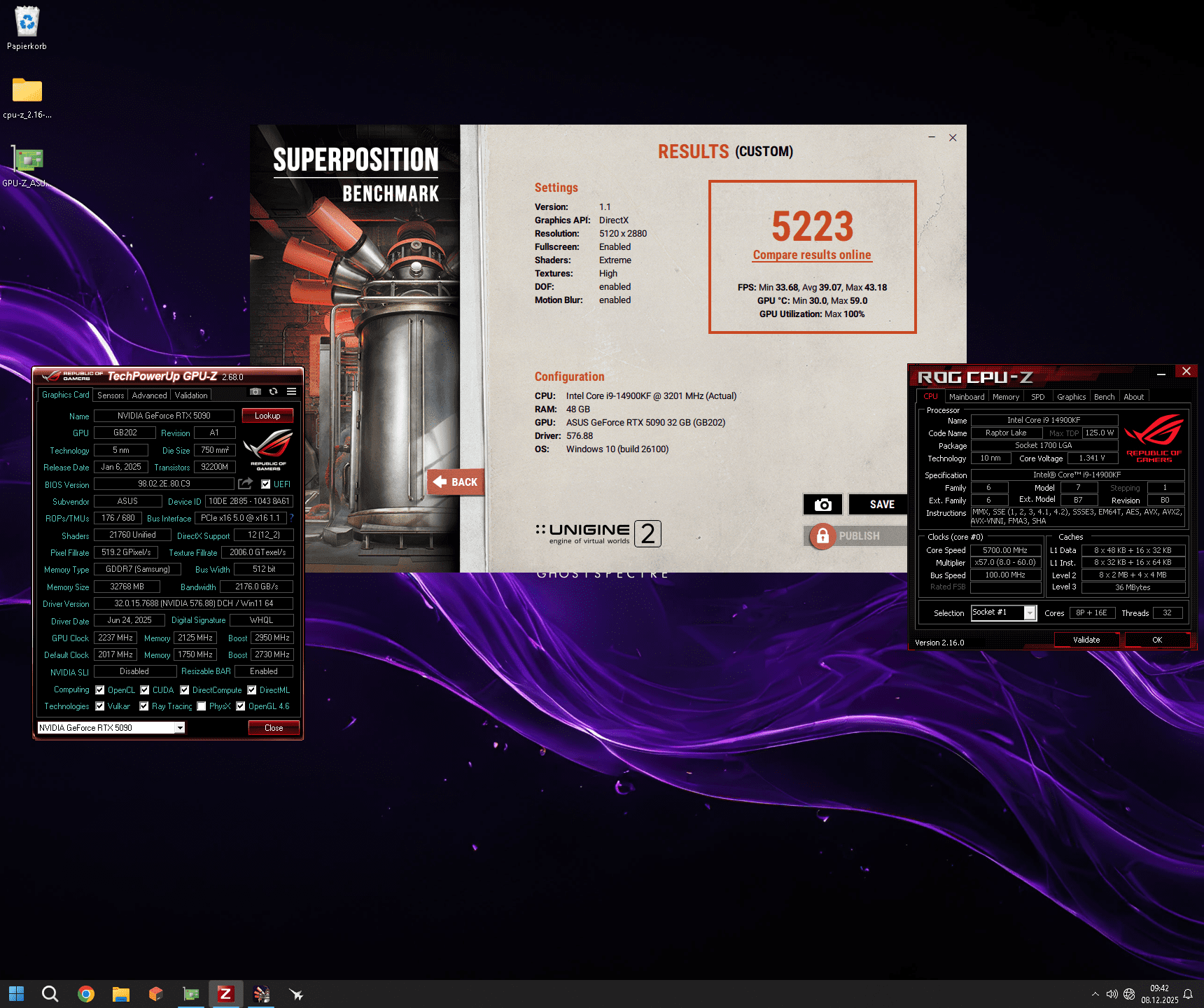Open the clock in the system tray
Image resolution: width=1204 pixels, height=1008 pixels.
coord(1161,993)
